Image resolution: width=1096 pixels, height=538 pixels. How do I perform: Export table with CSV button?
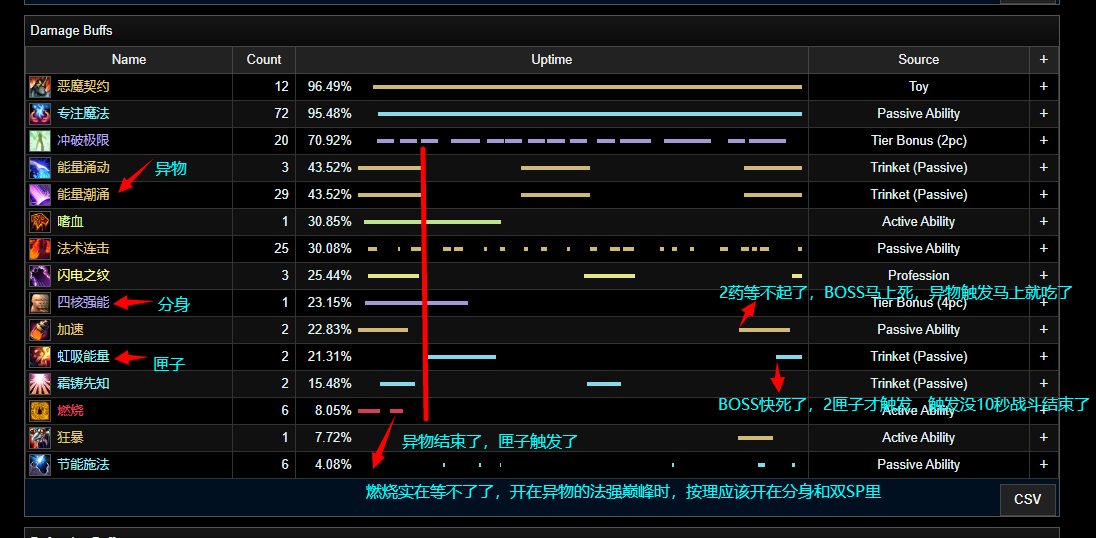coord(1027,500)
